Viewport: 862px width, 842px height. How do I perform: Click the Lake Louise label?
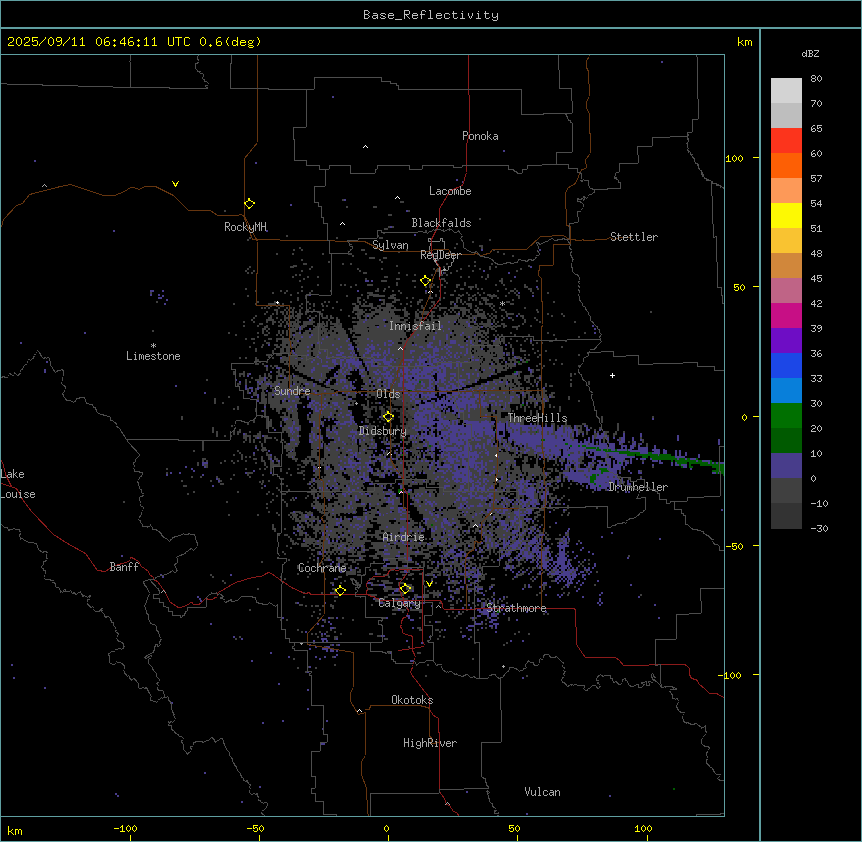pos(16,484)
